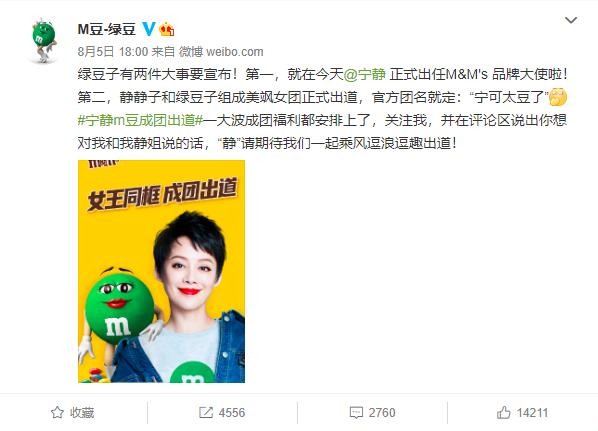Open the @宁静 mention link
Screen dimensions: 598x431
tap(365, 74)
